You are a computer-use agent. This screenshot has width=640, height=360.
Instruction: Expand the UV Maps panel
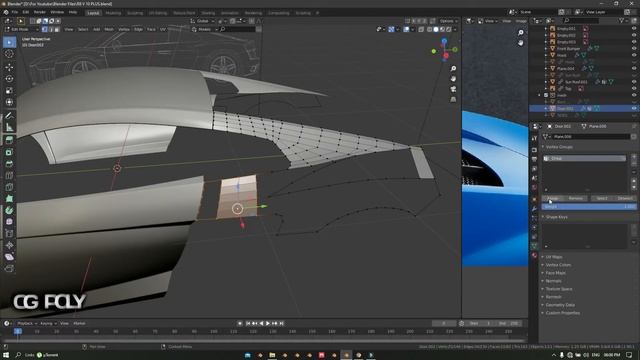554,257
